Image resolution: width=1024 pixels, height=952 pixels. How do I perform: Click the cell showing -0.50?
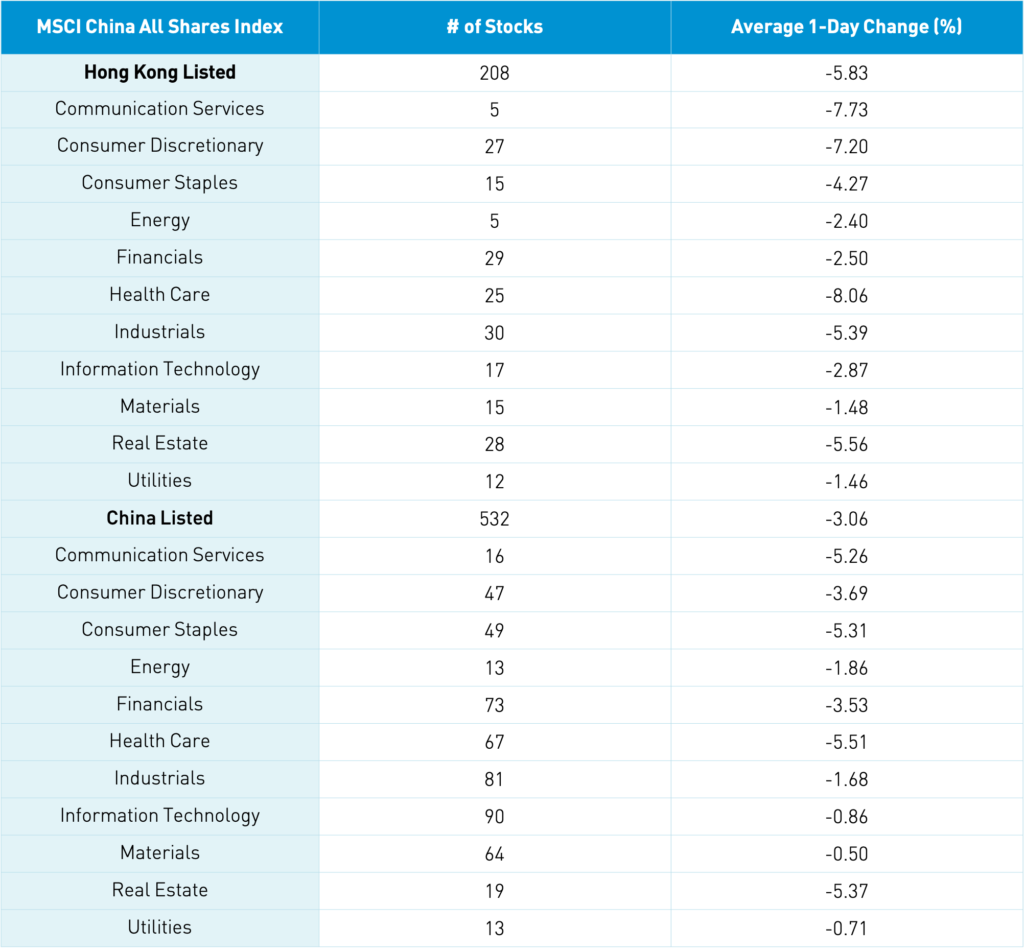pyautogui.click(x=846, y=854)
